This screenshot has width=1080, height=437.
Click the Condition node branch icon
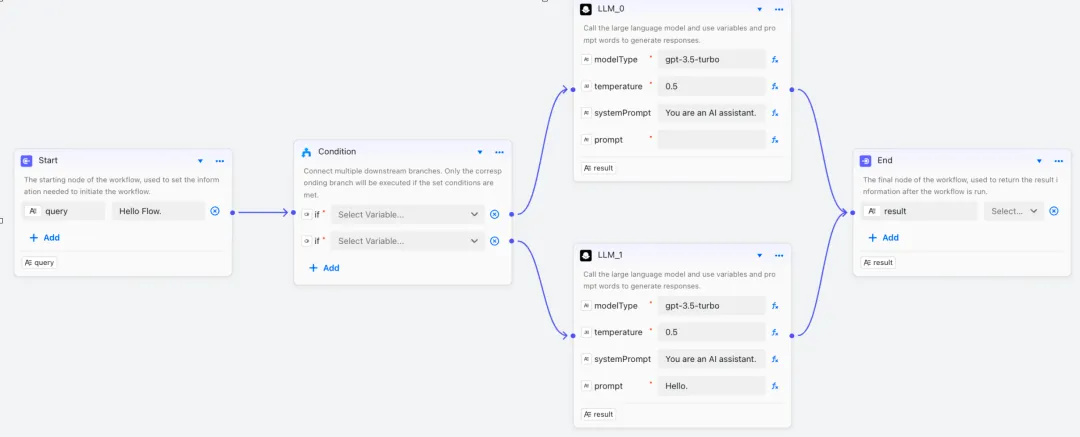click(x=307, y=152)
